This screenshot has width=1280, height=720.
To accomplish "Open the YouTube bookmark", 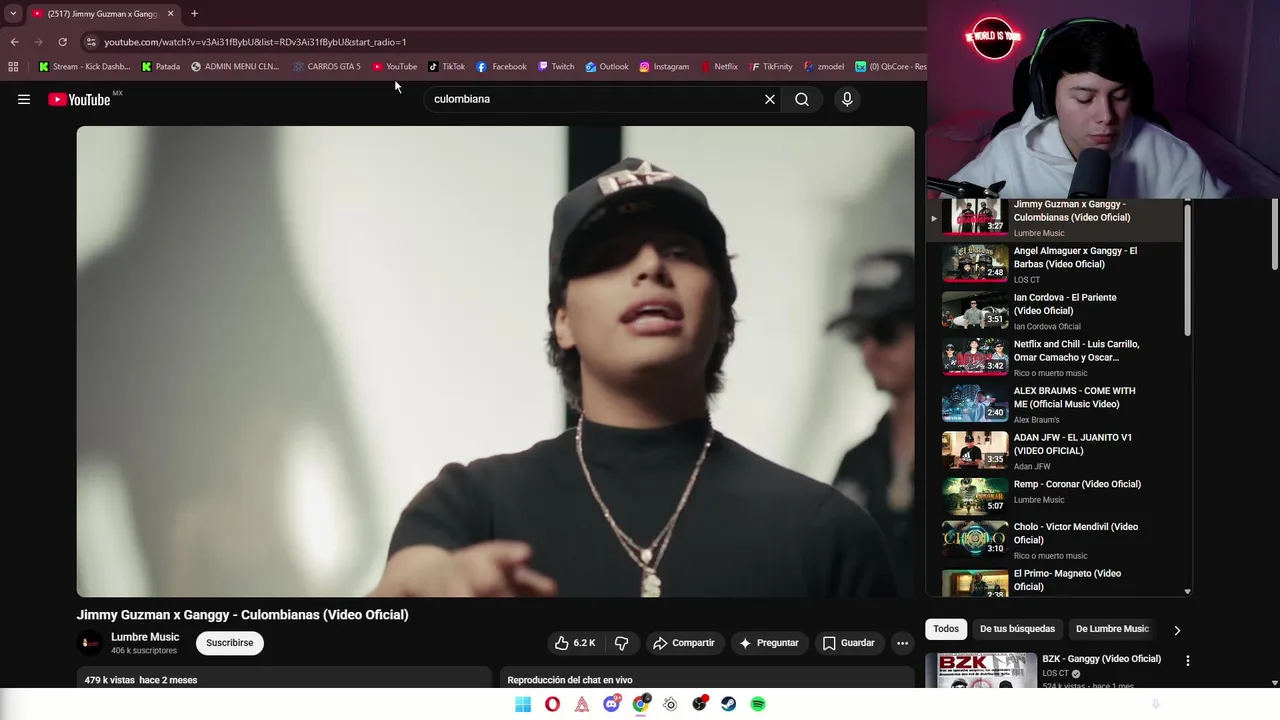I will 394,67.
